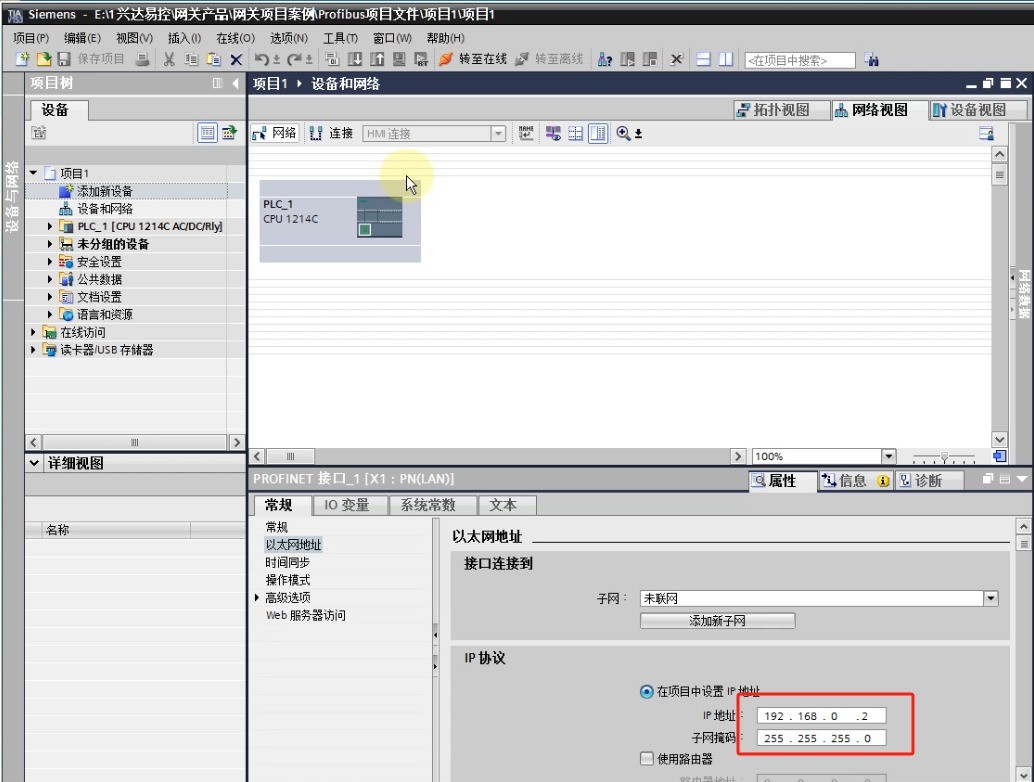Click the Print icon in main toolbar
The height and width of the screenshot is (782, 1034).
click(x=142, y=59)
